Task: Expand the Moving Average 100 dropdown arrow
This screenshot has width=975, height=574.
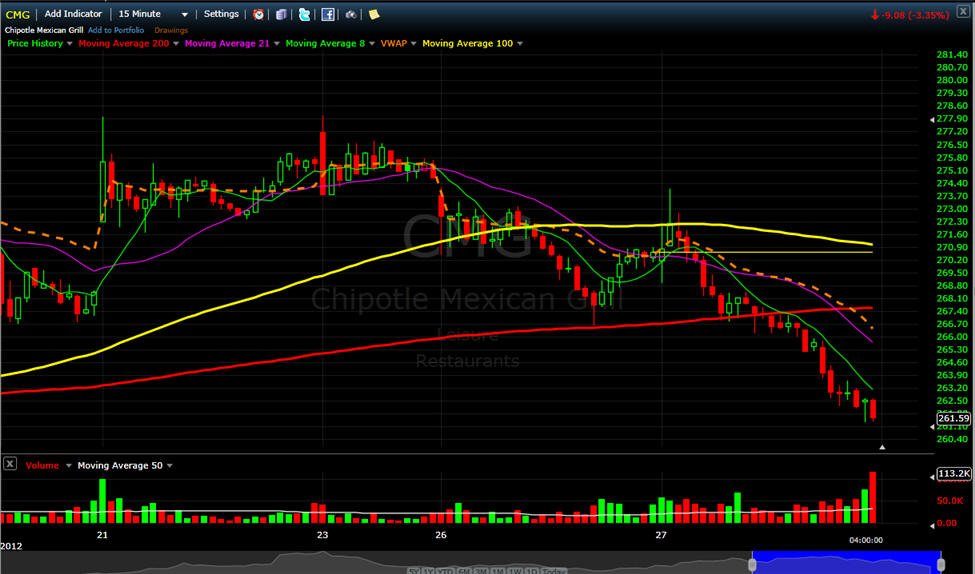Action: (520, 44)
